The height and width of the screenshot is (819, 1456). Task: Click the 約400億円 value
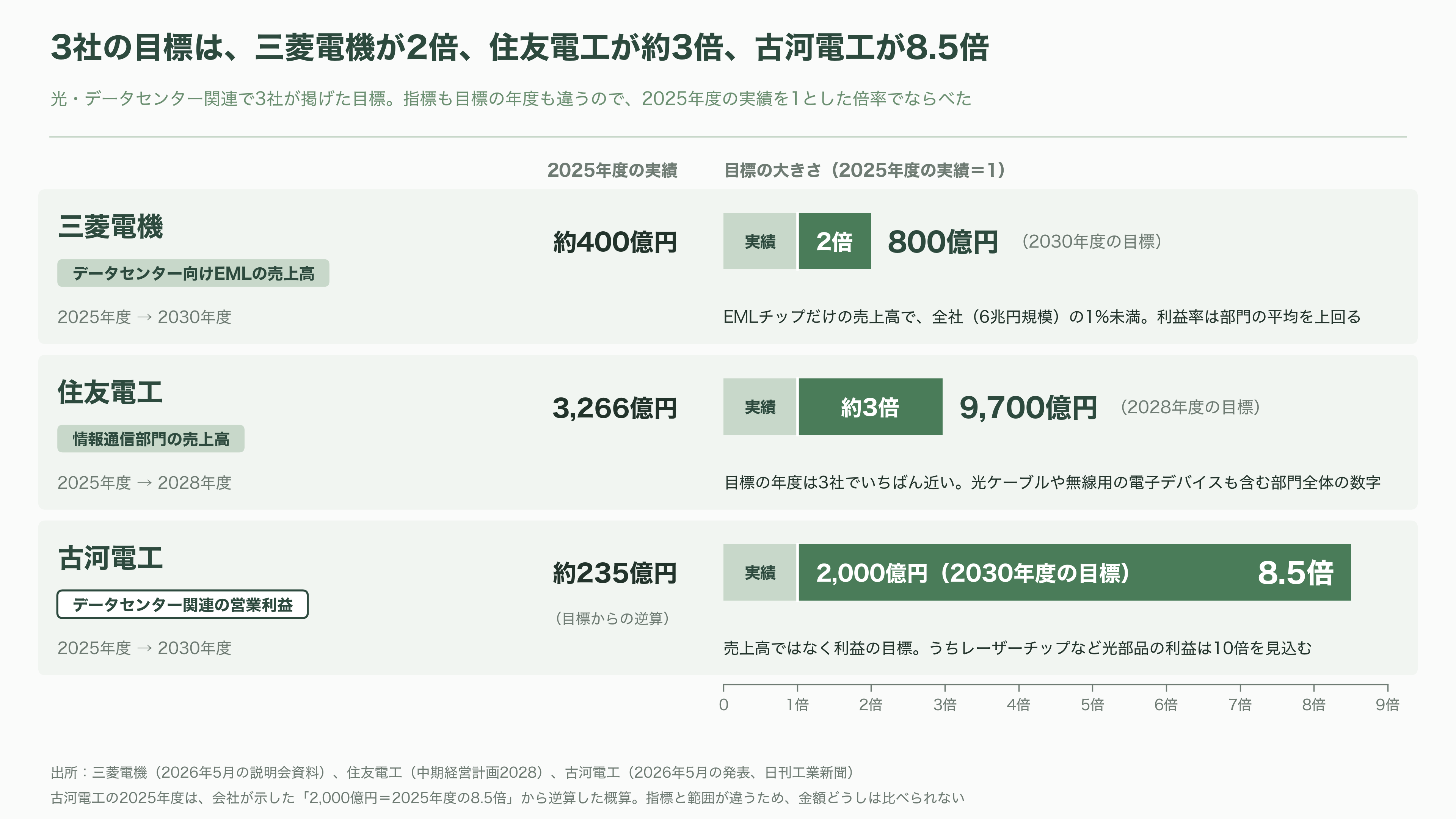615,242
